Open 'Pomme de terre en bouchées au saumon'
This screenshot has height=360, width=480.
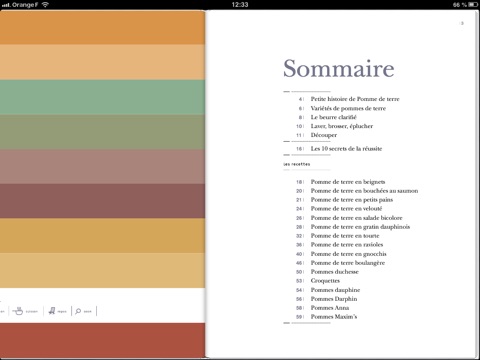coord(364,191)
